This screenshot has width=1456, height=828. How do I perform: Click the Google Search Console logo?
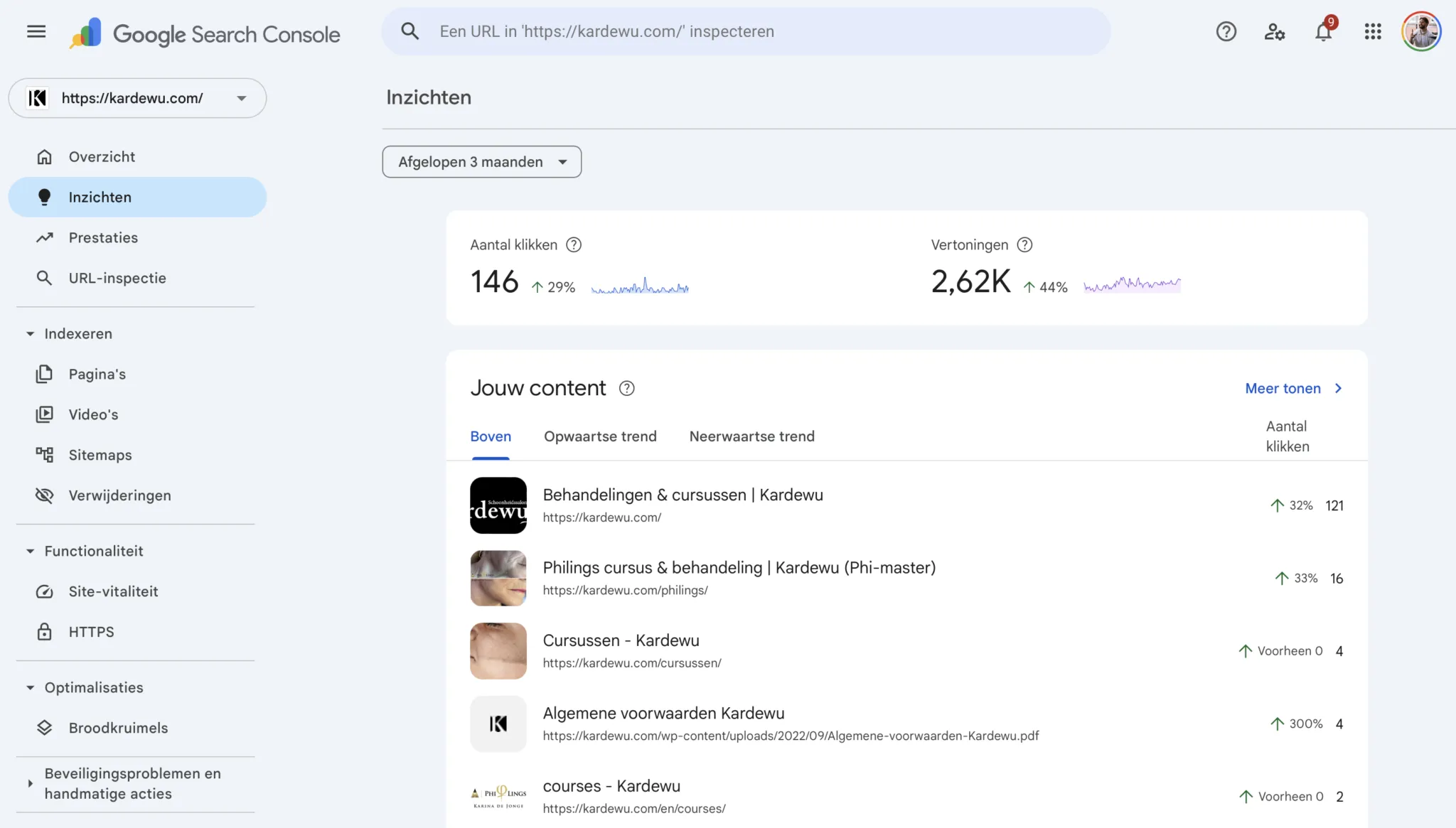coord(205,33)
